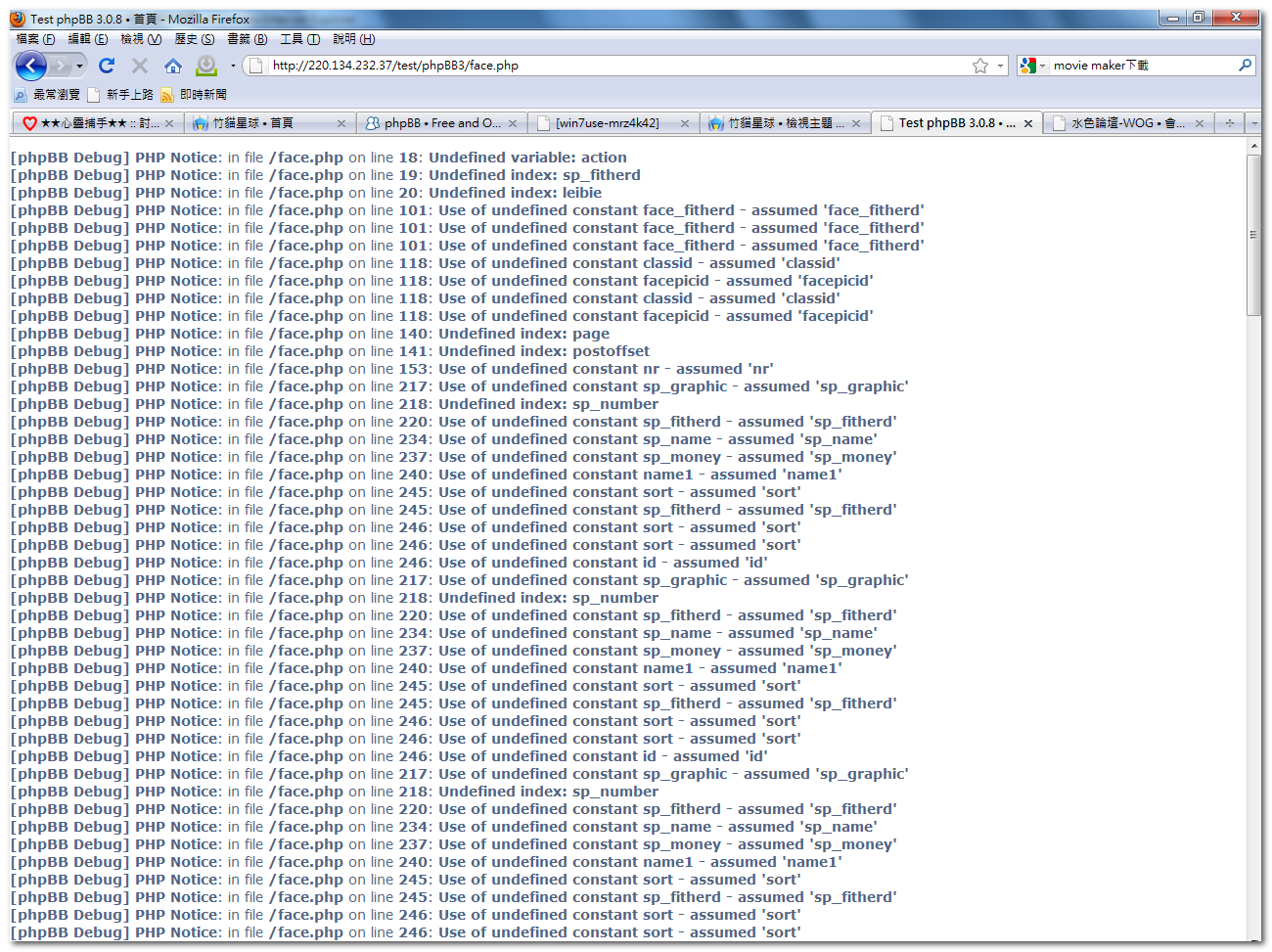Open the 書籤 (B) bookmarks menu

click(247, 39)
